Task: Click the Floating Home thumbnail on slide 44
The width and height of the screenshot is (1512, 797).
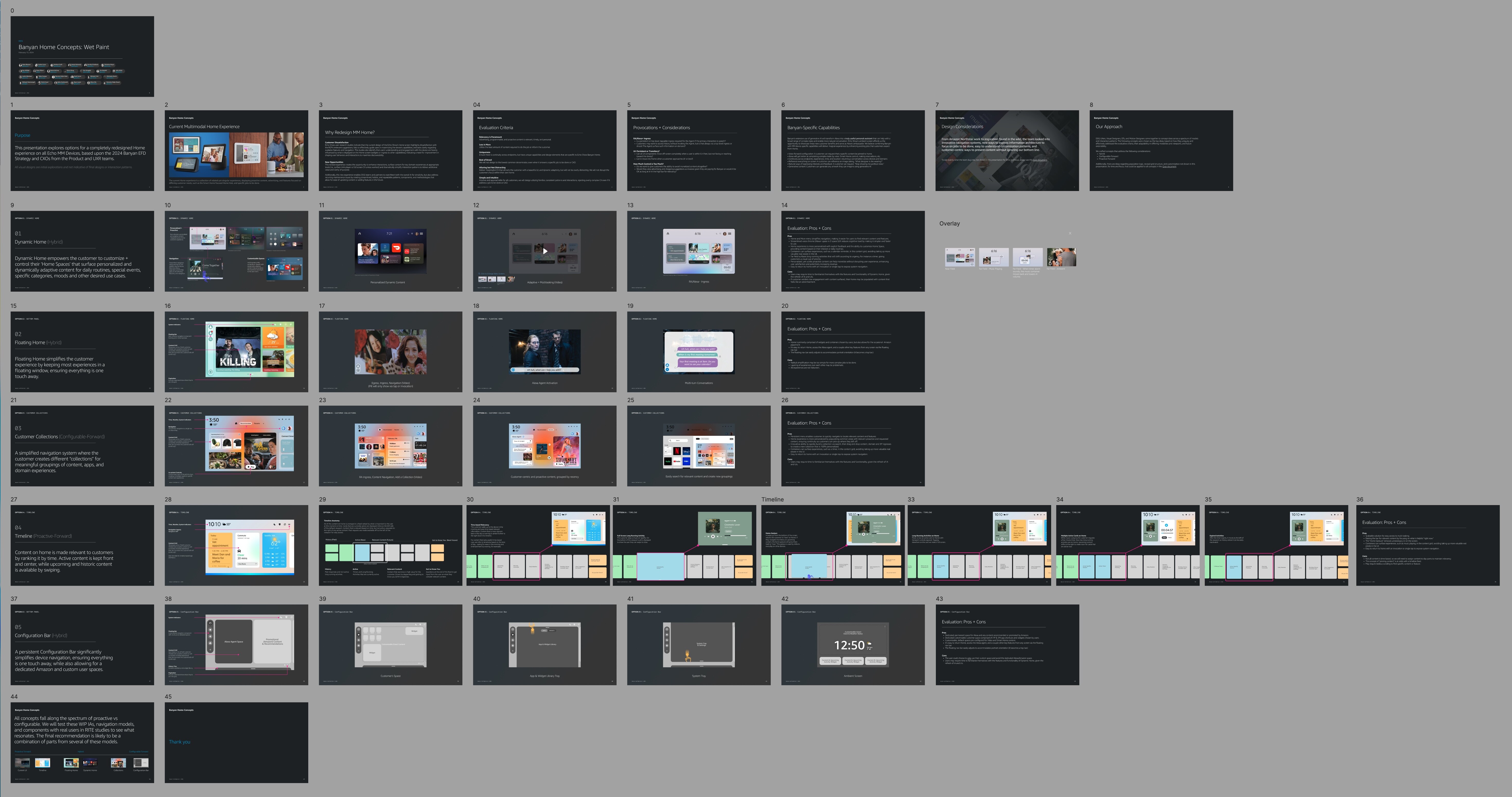Action: [71, 763]
